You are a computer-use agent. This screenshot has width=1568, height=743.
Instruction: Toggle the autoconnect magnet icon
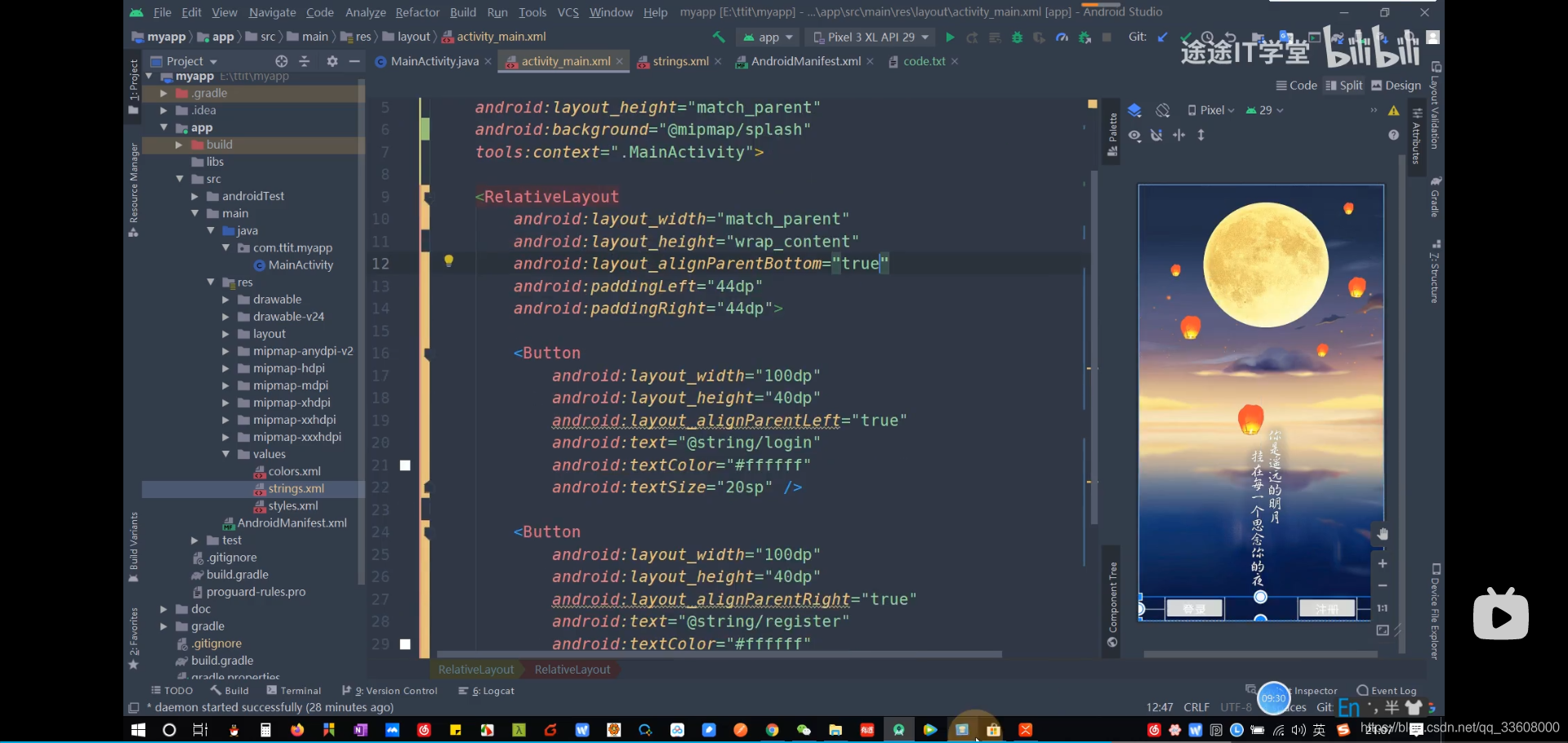click(1156, 135)
